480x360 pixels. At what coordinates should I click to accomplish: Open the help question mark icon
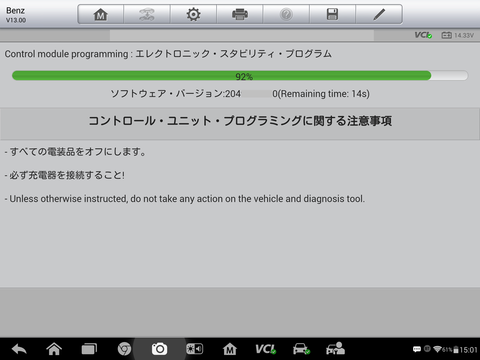286,14
